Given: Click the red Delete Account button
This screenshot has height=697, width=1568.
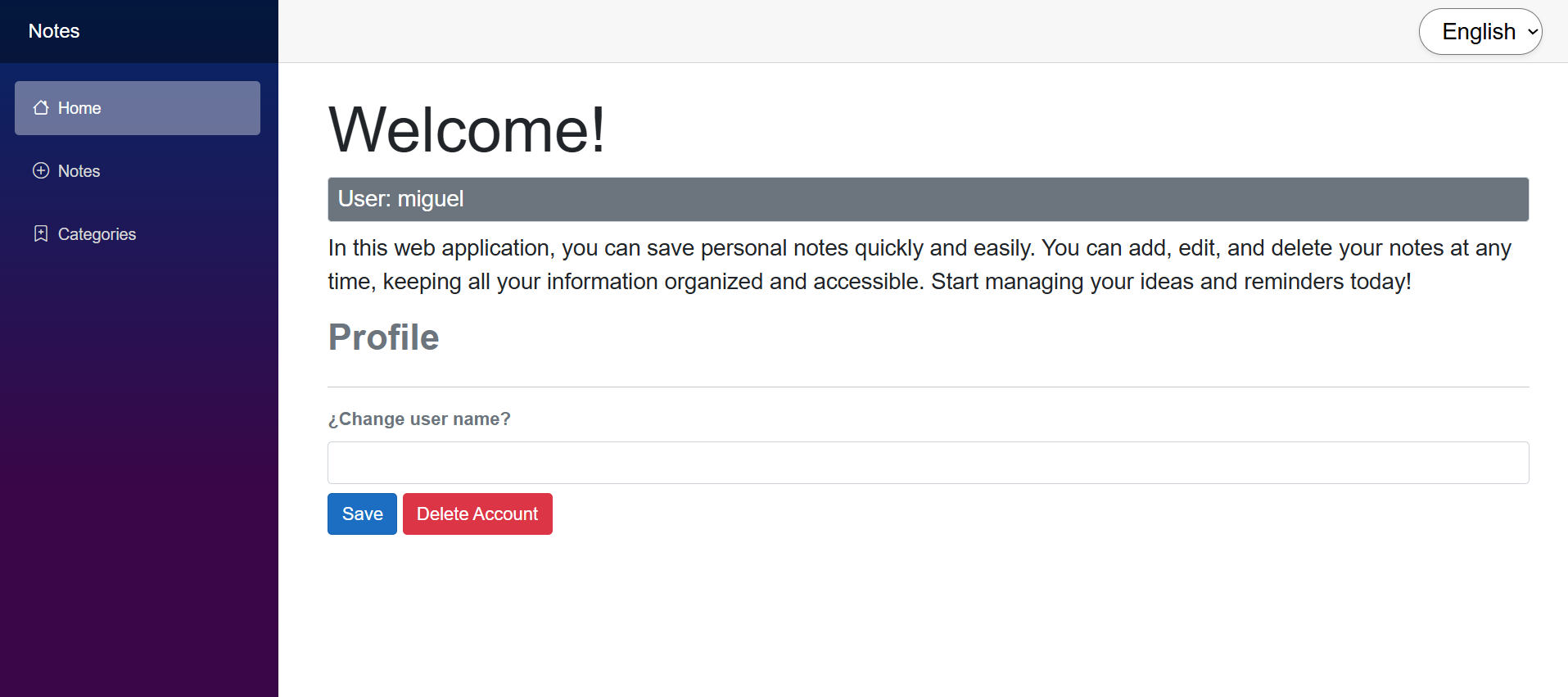Looking at the screenshot, I should tap(477, 514).
